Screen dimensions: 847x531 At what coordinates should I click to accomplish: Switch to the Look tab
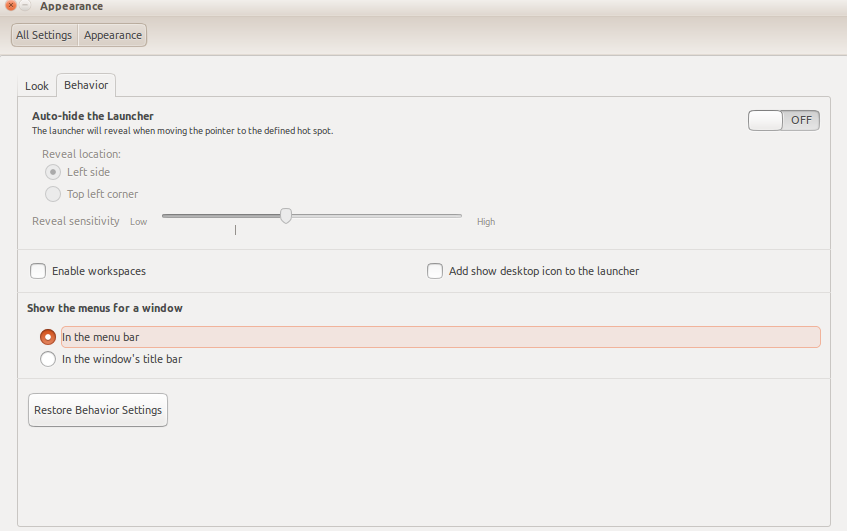coord(37,86)
